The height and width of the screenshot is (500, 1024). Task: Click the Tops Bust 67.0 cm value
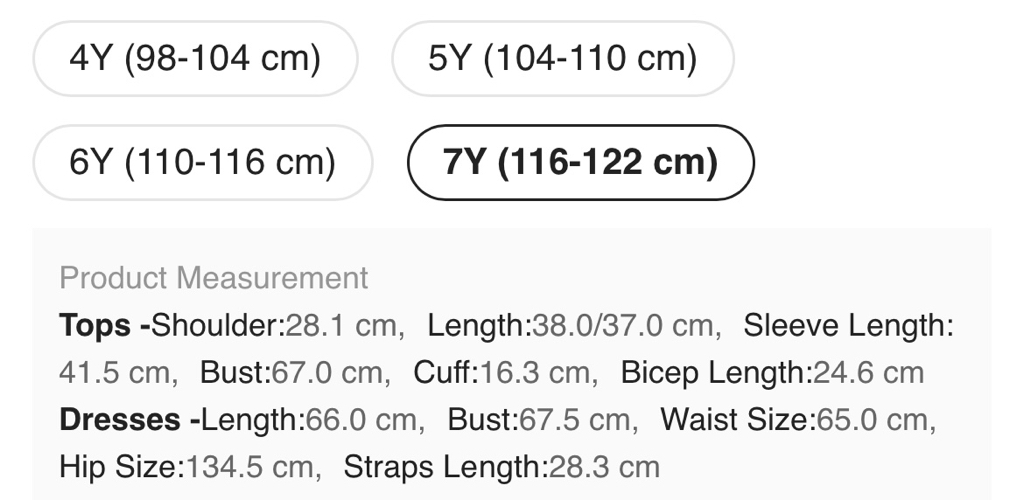tap(329, 373)
